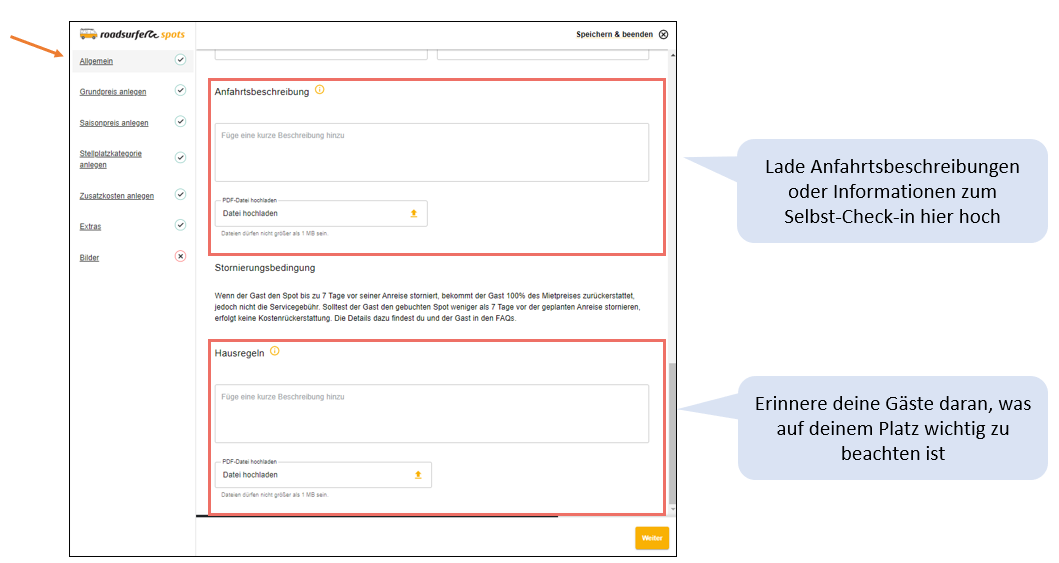Click the info icon next to Hausregeln
Screen dimensions: 1059x563
click(275, 351)
